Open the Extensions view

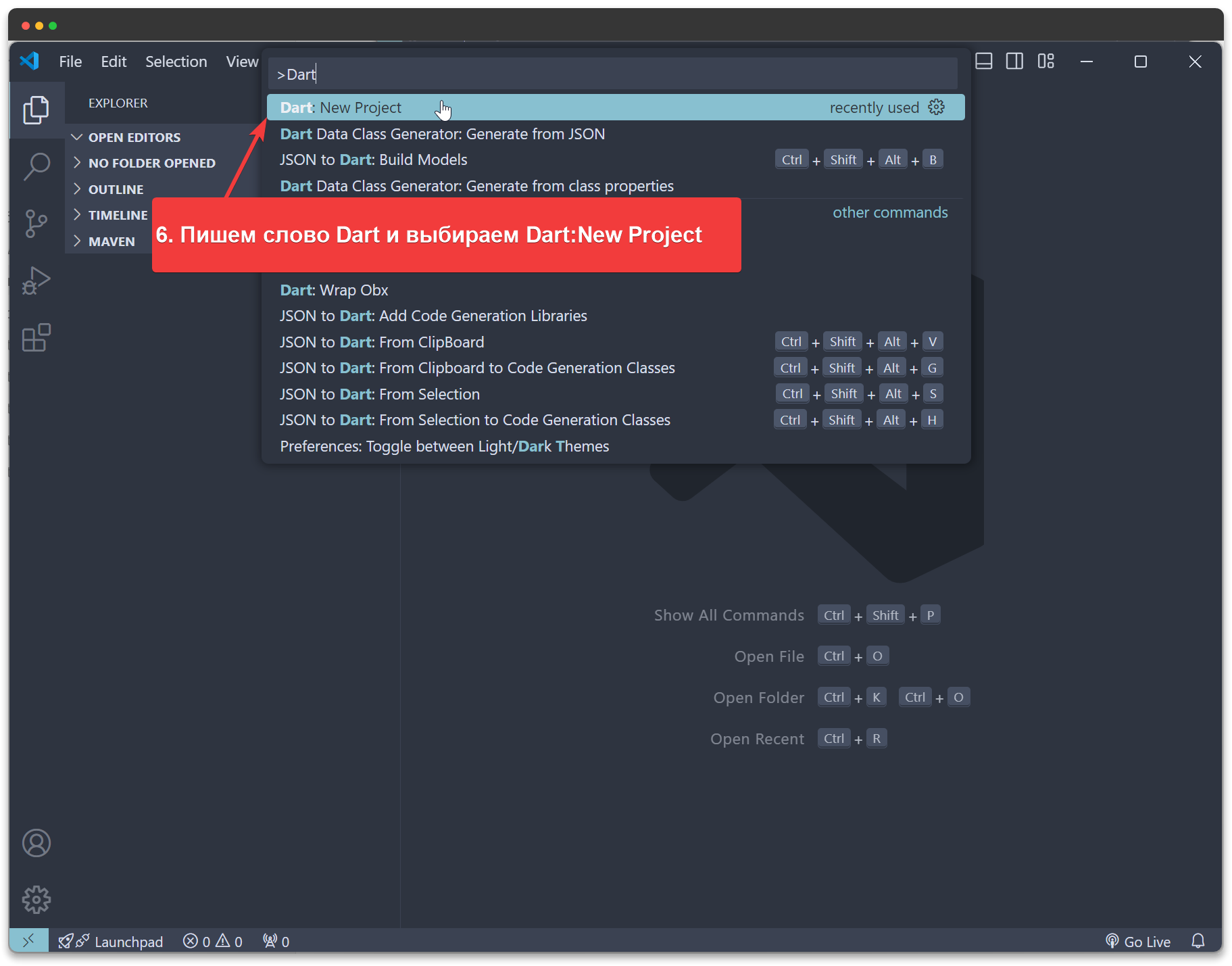click(36, 337)
